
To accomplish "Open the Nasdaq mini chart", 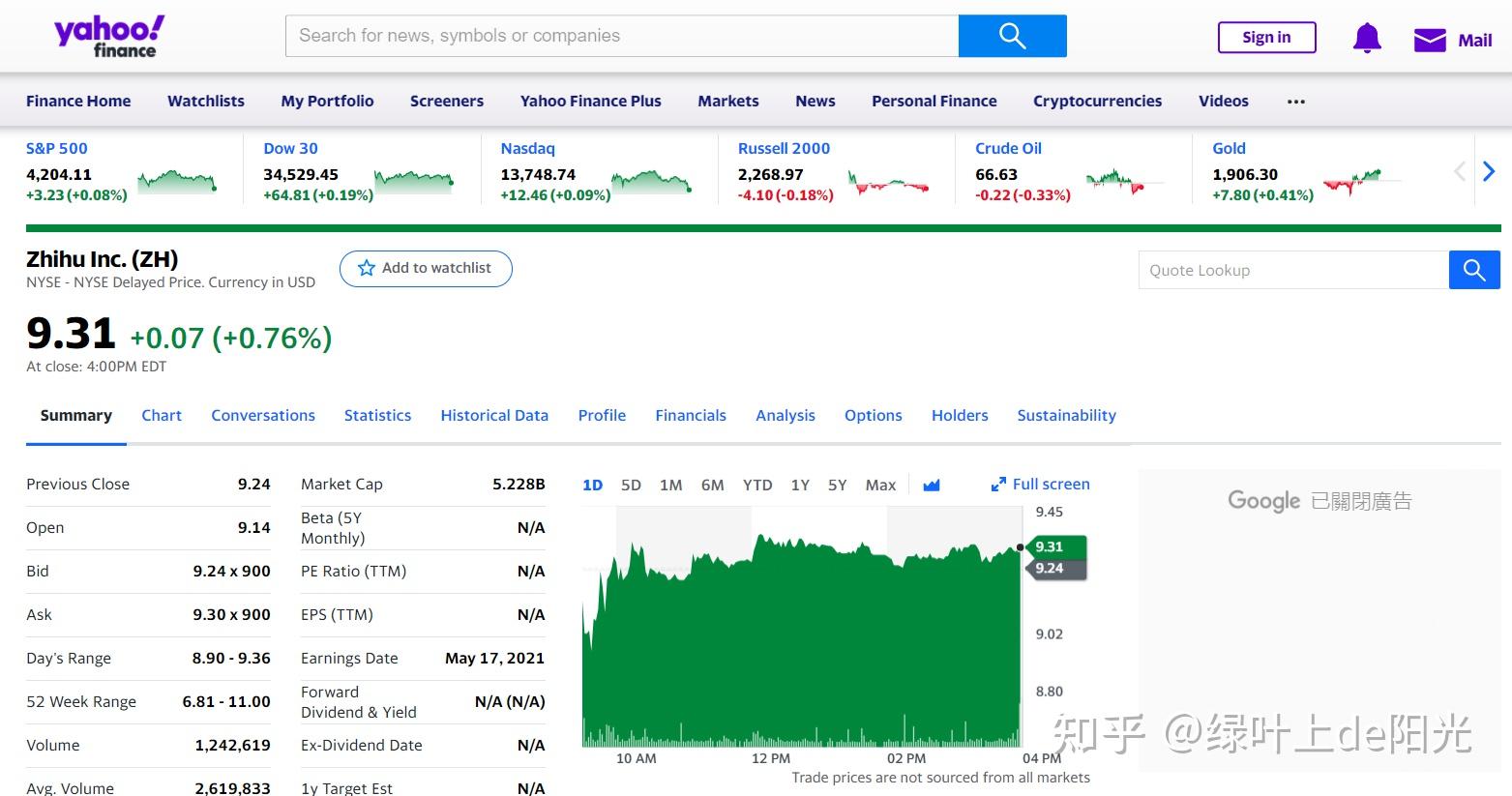I will (x=651, y=180).
